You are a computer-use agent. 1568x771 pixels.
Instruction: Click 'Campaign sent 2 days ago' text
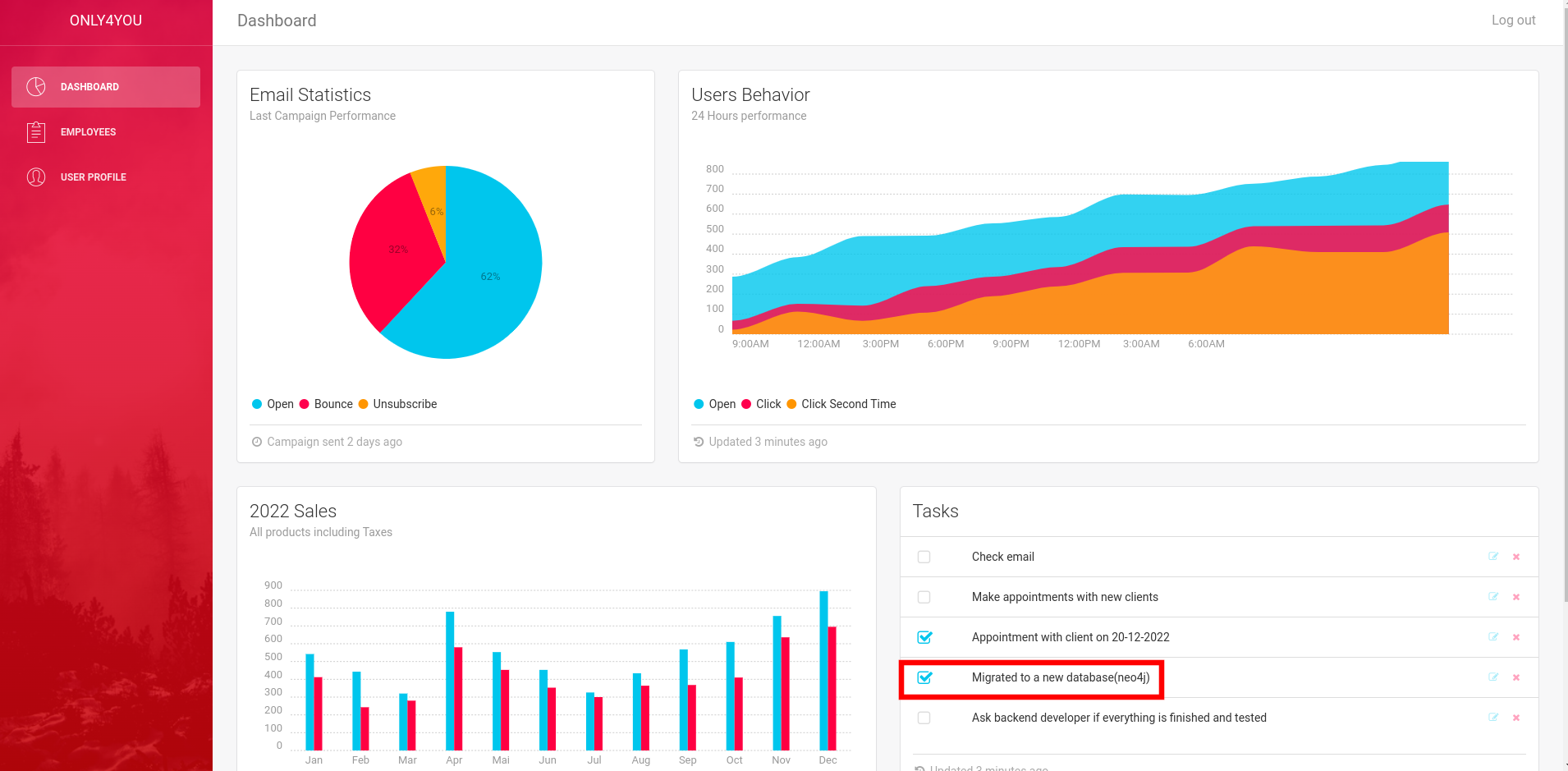[334, 442]
